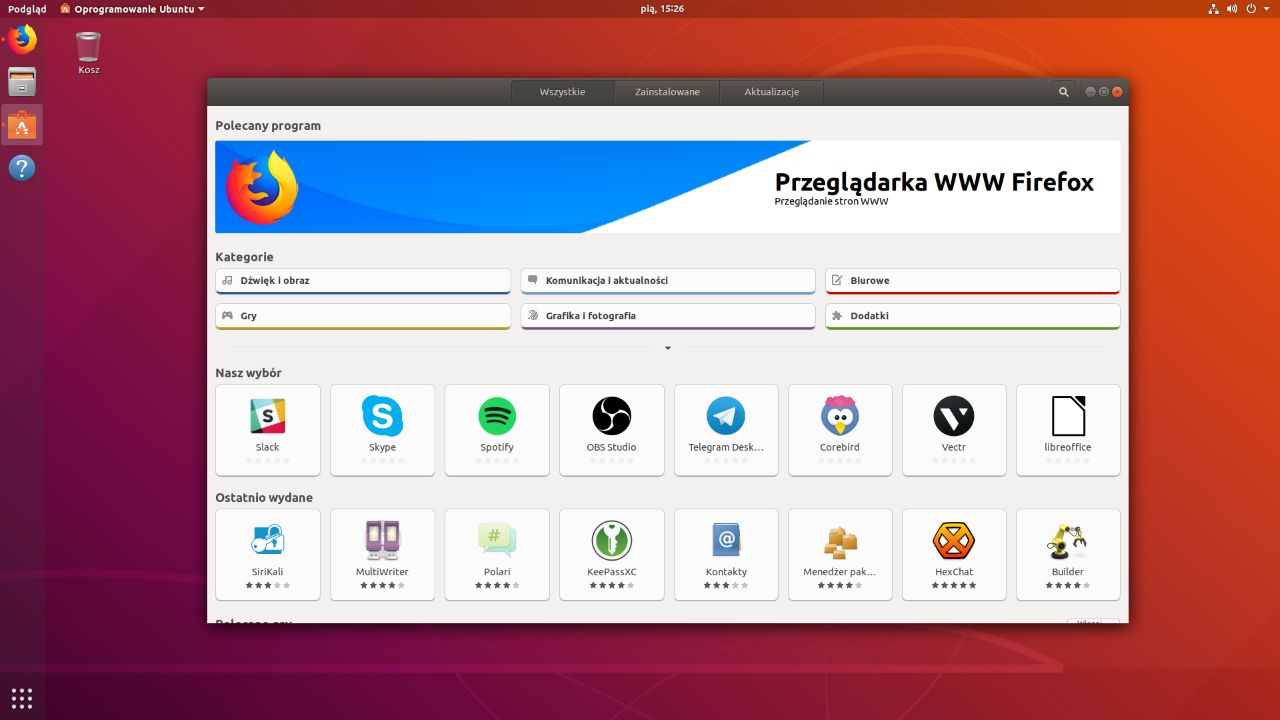The width and height of the screenshot is (1280, 720).
Task: Expand more categories arrow
Action: click(668, 348)
